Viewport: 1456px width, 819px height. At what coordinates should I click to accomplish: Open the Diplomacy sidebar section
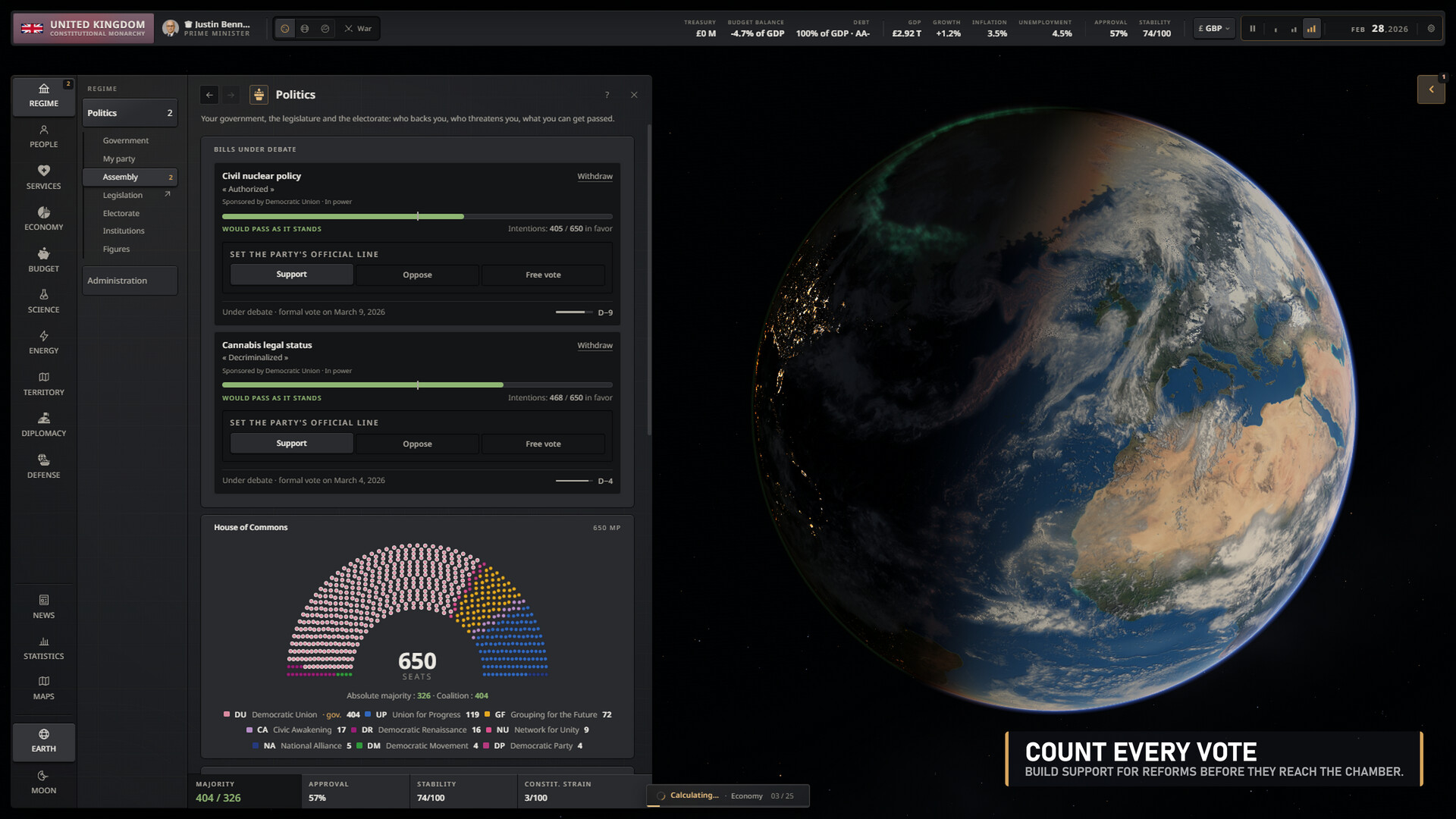[x=43, y=425]
